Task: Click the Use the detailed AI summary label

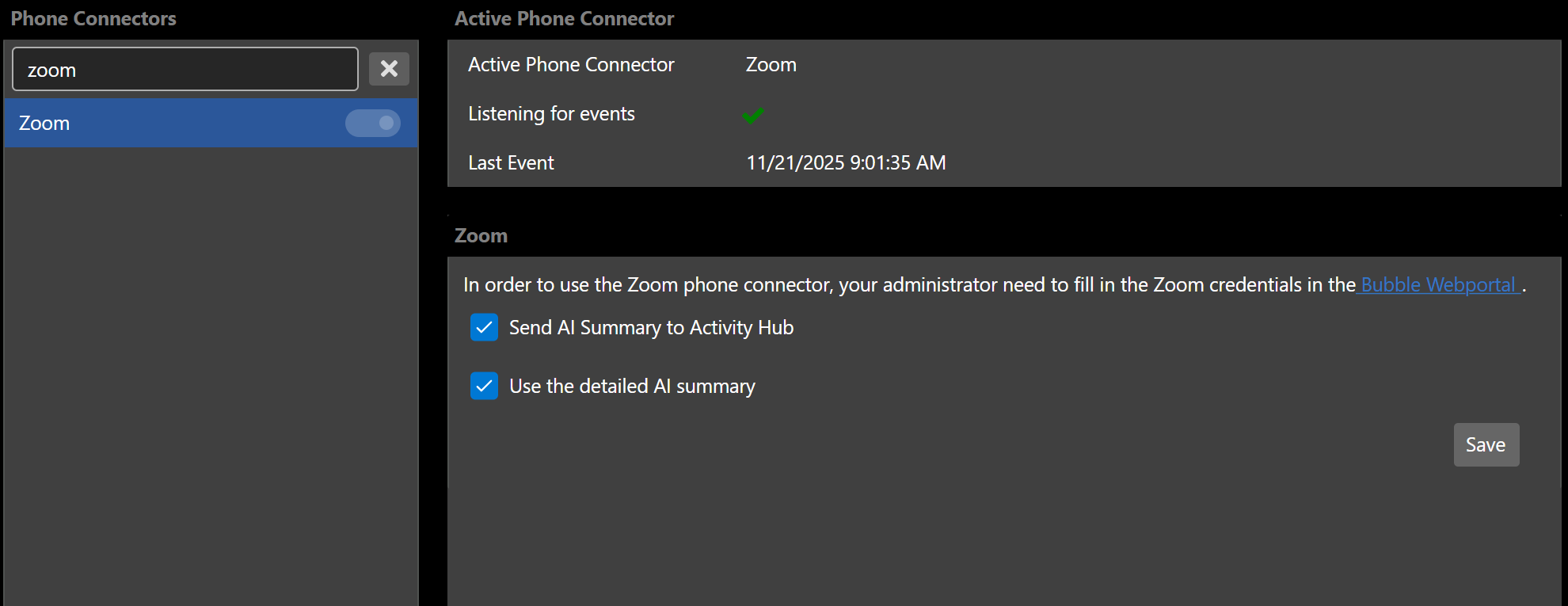Action: point(632,387)
